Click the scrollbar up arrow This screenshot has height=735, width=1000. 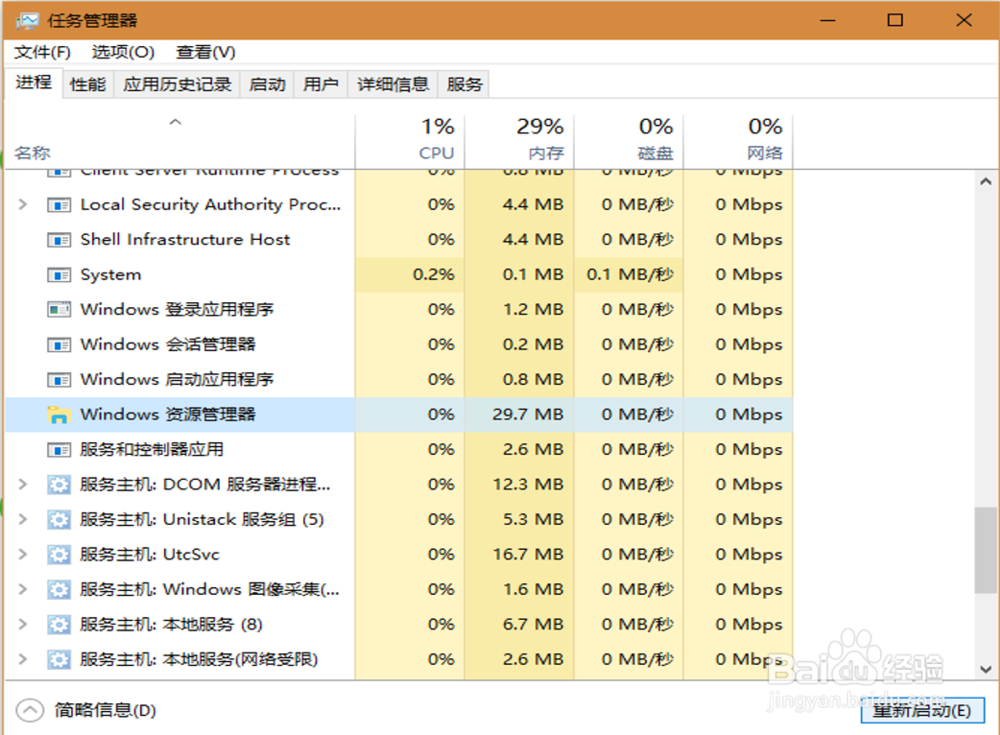[985, 182]
